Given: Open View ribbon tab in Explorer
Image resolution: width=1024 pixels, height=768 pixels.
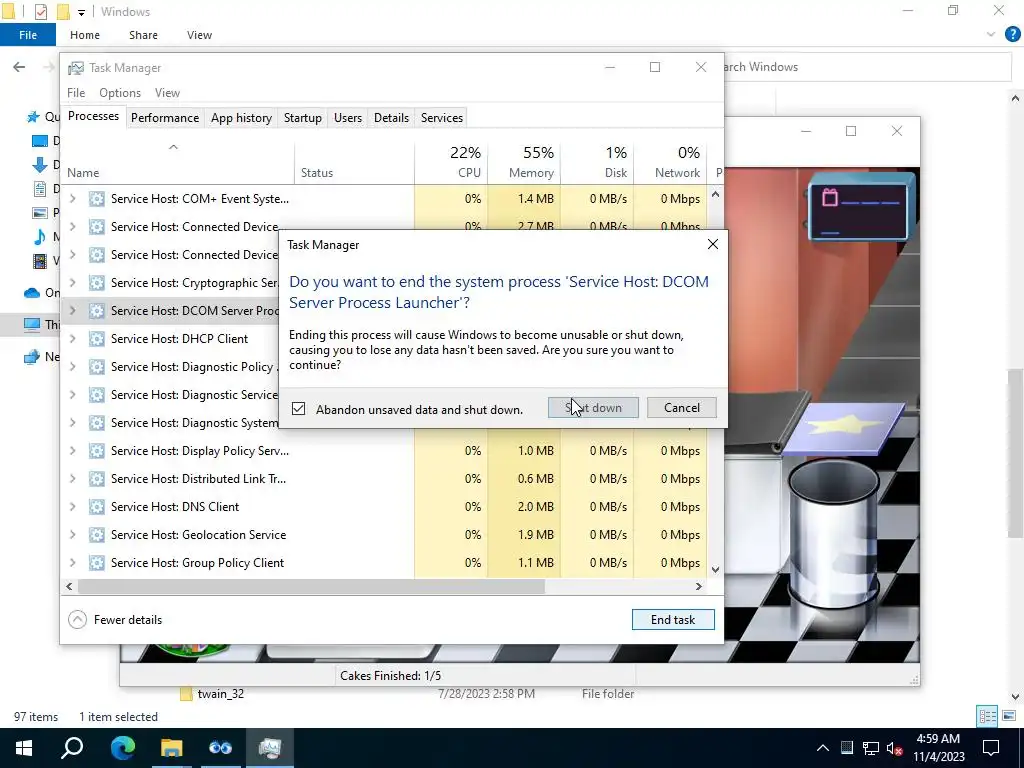Looking at the screenshot, I should [x=199, y=35].
